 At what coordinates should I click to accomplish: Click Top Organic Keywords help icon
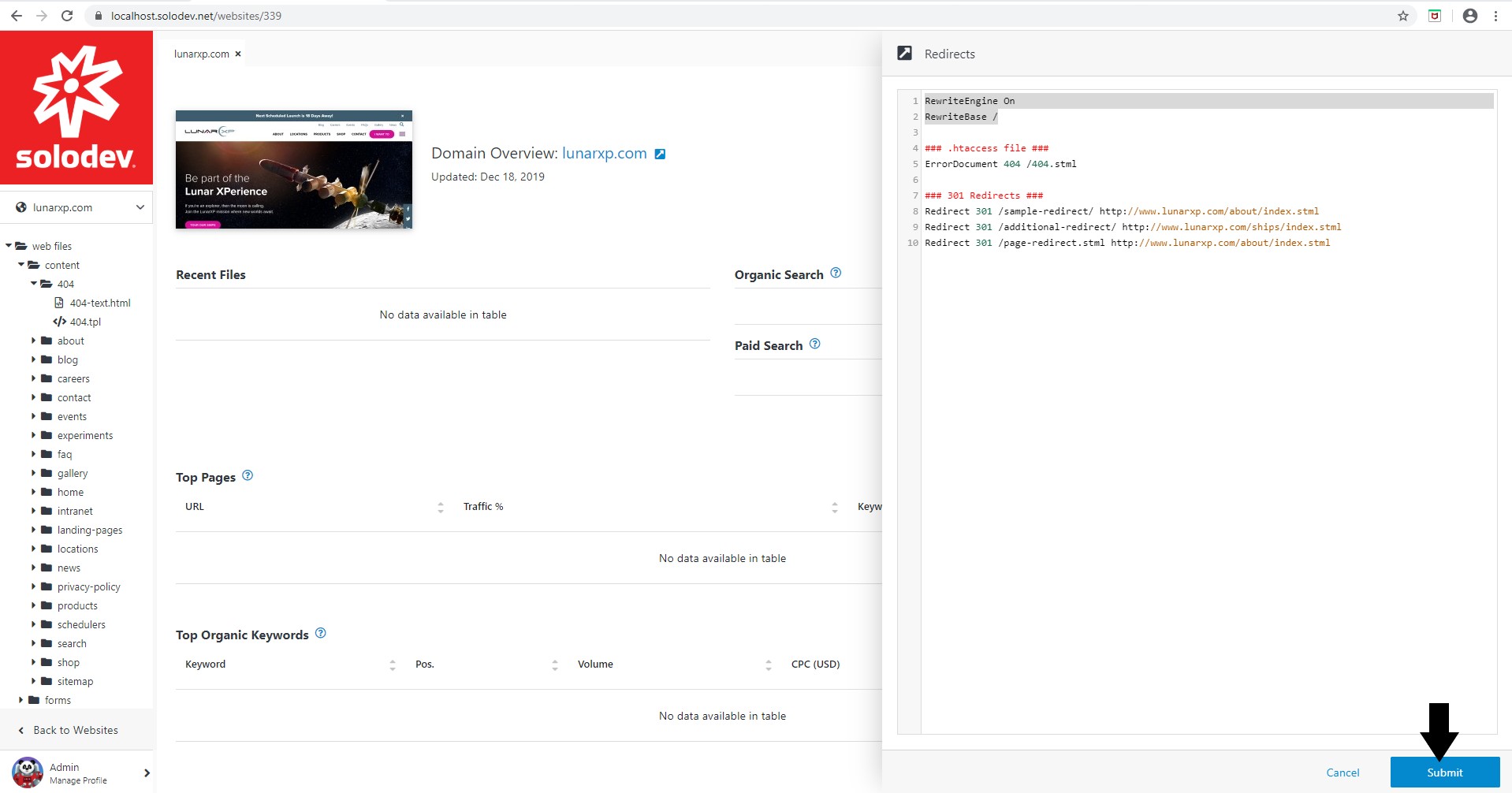pyautogui.click(x=320, y=633)
